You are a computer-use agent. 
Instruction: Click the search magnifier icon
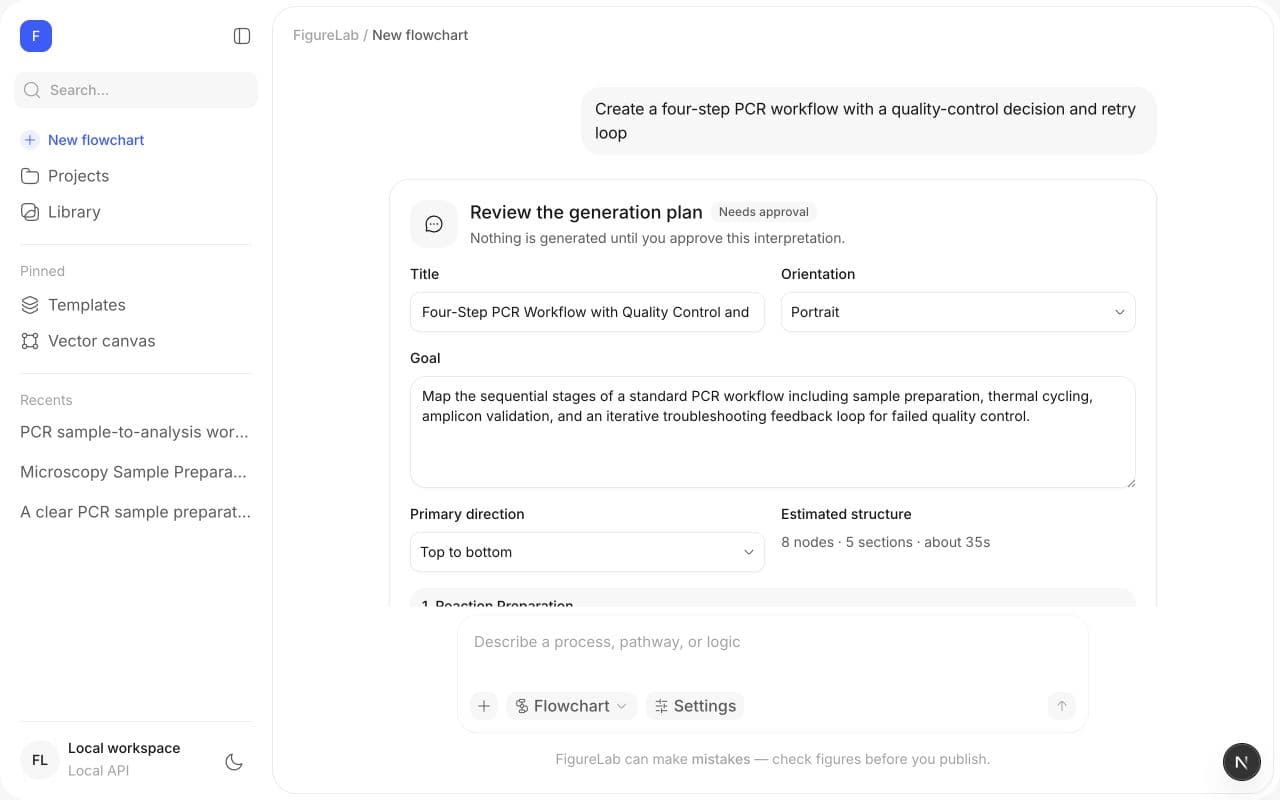(x=32, y=90)
